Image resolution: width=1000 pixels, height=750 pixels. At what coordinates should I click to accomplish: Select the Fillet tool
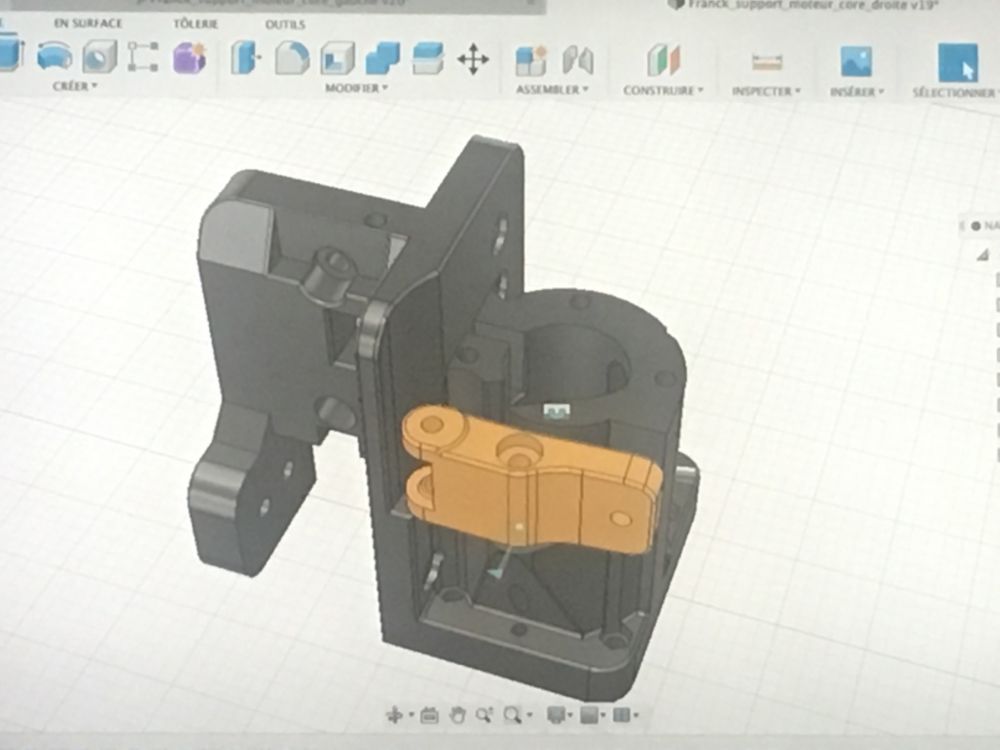click(x=292, y=58)
